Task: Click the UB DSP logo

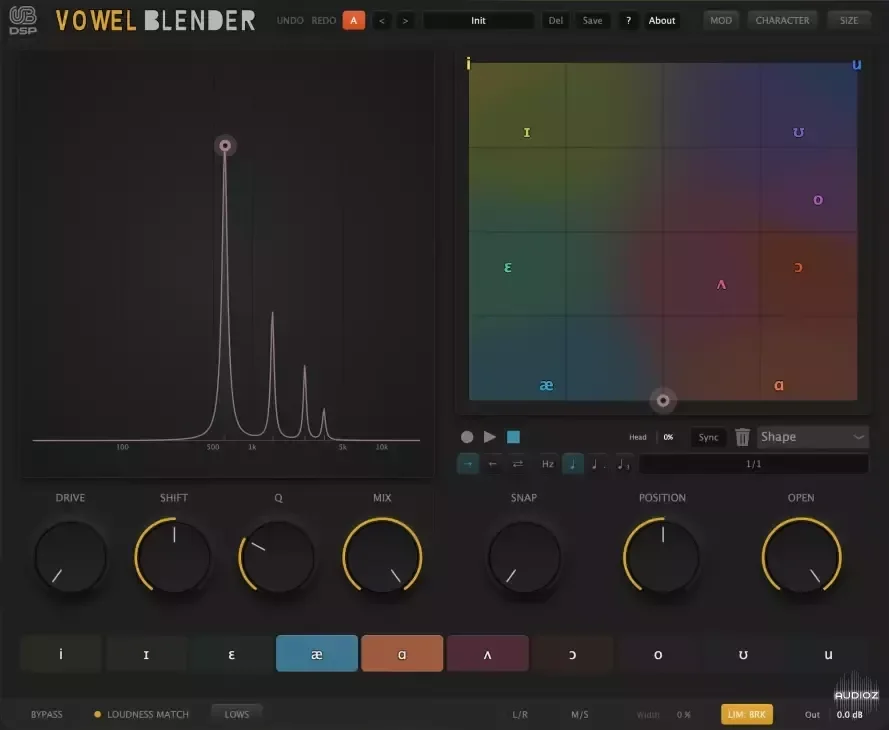Action: pos(23,20)
